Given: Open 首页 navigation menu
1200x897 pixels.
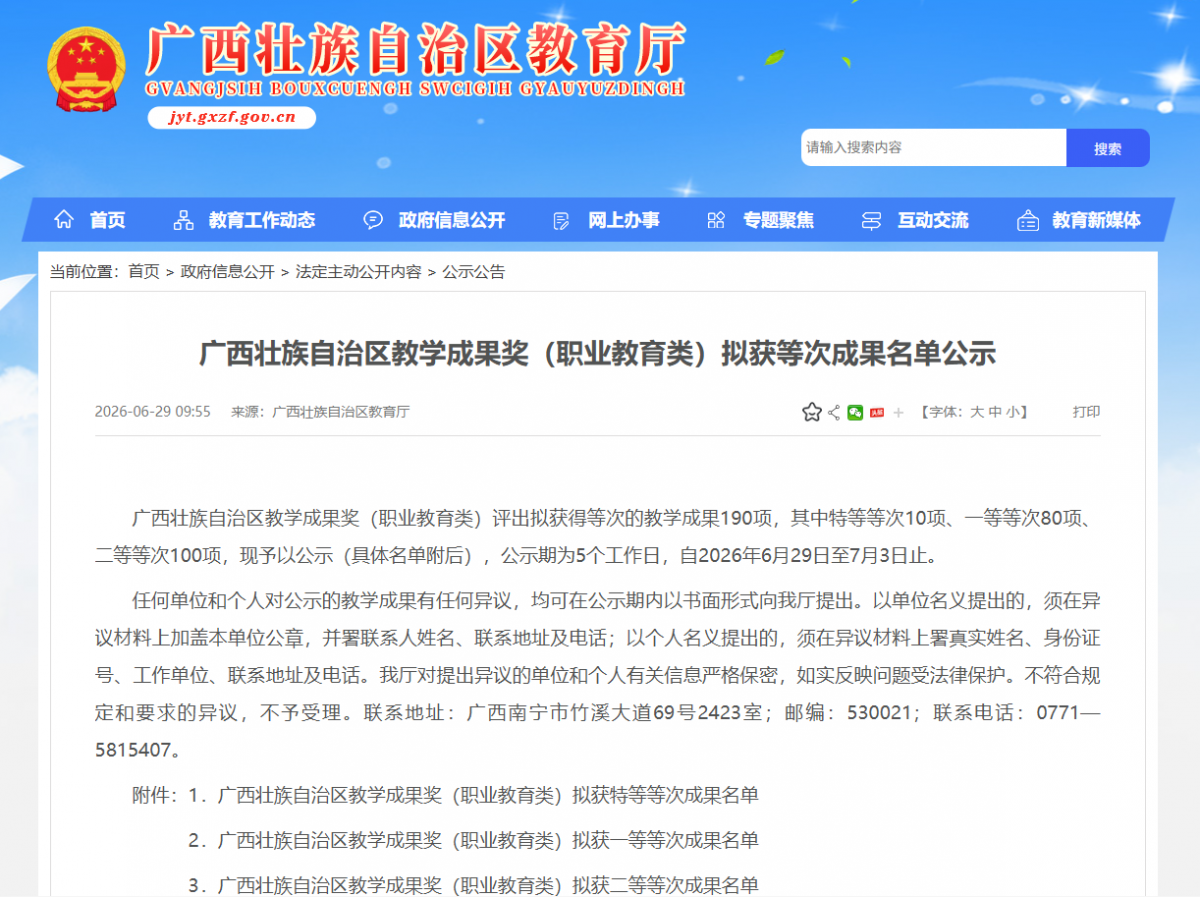Looking at the screenshot, I should click(x=107, y=220).
